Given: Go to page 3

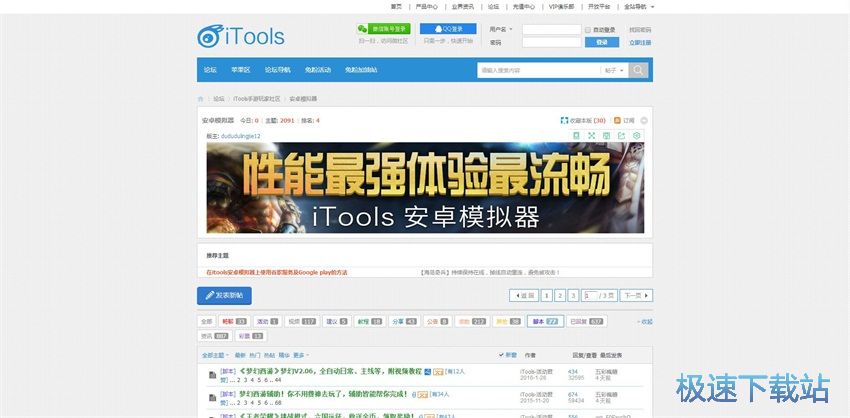Looking at the screenshot, I should click(574, 295).
